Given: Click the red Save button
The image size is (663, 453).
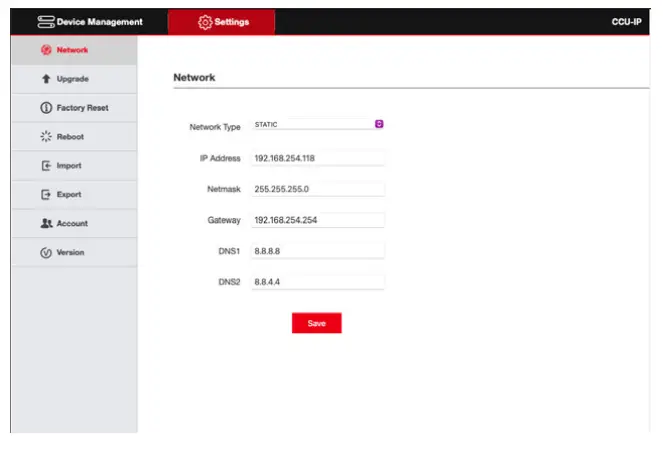Looking at the screenshot, I should coord(317,323).
